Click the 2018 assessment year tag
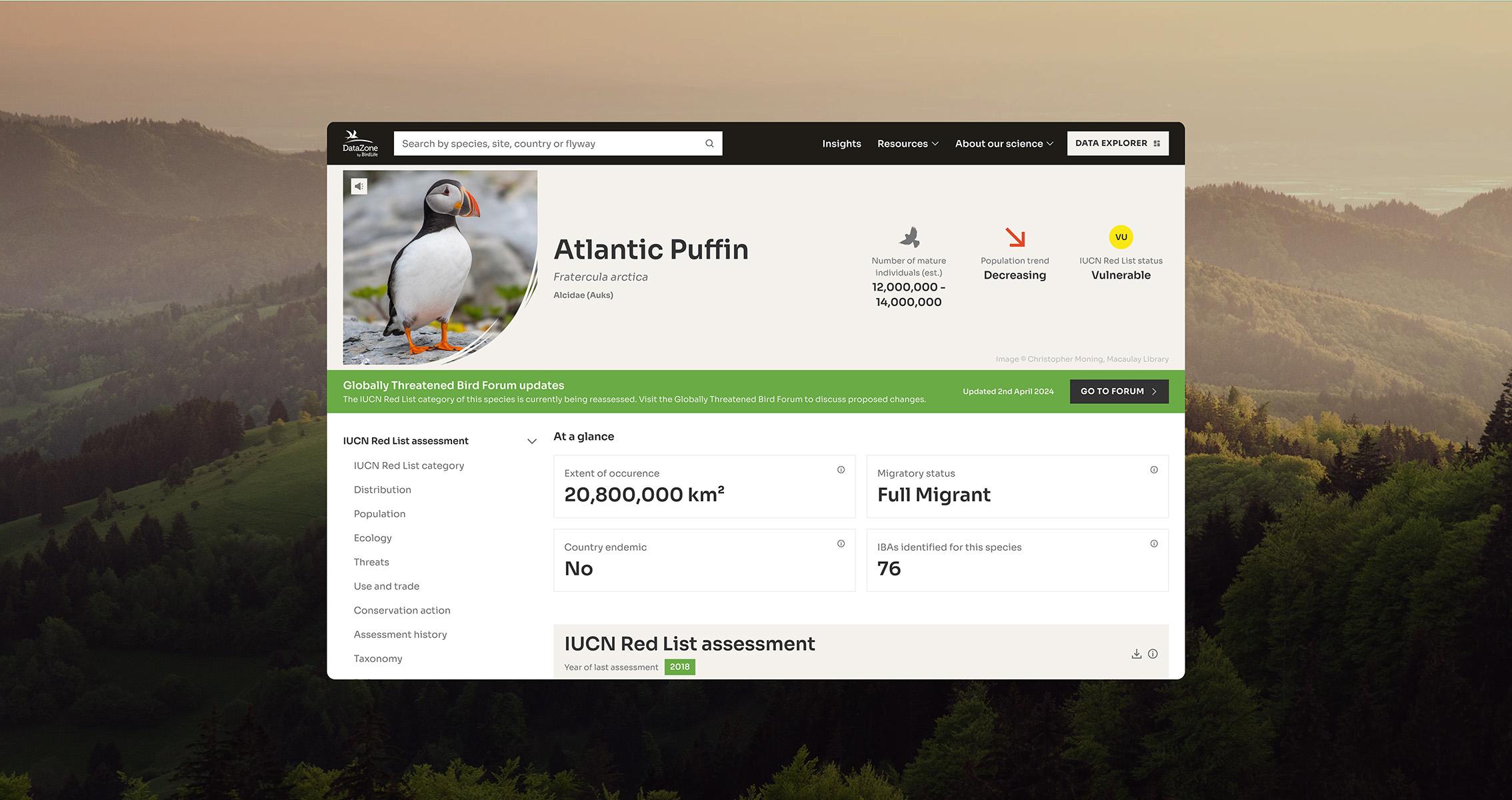The width and height of the screenshot is (1512, 800). 679,667
